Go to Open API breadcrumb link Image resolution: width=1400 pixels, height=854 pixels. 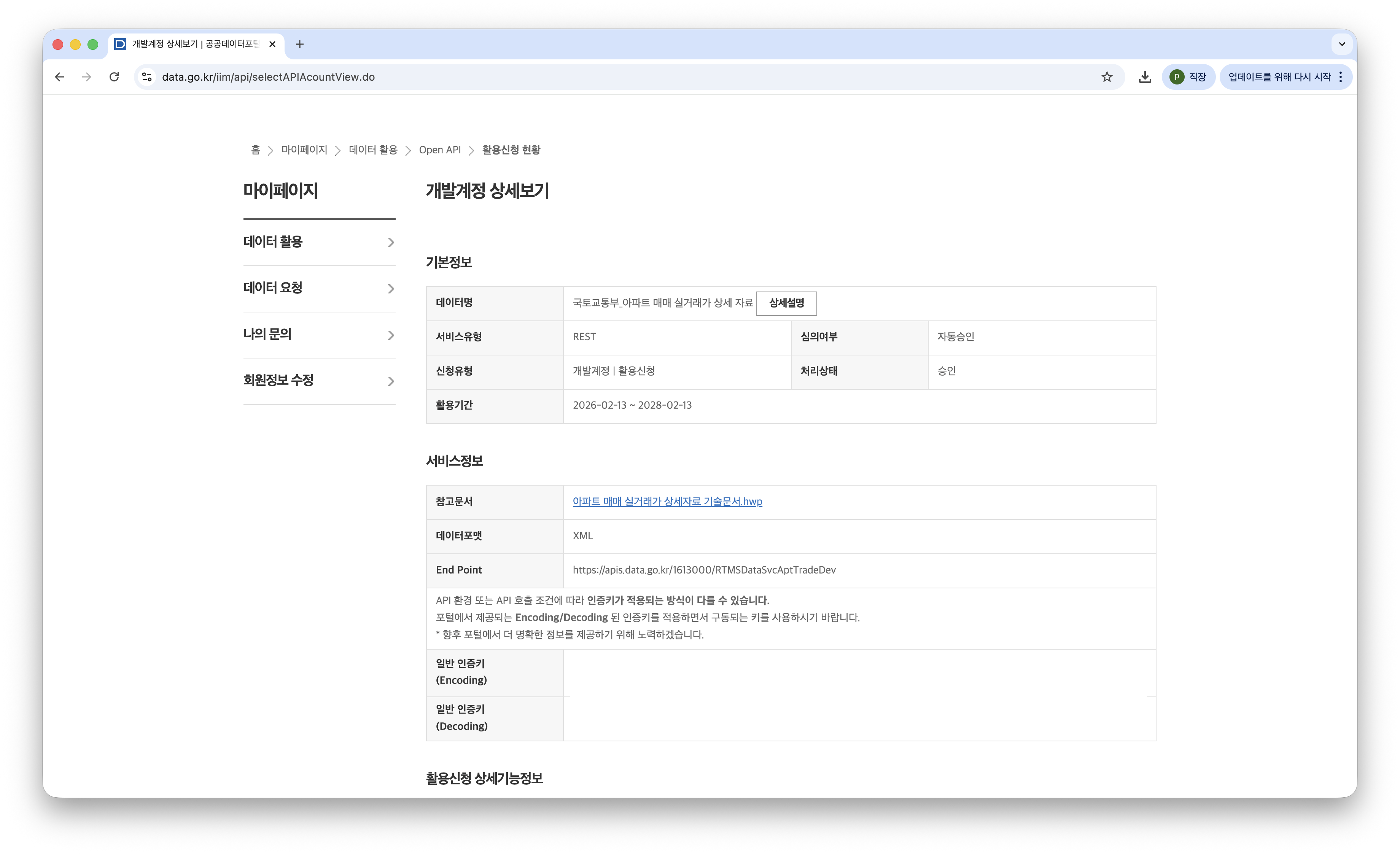click(439, 150)
